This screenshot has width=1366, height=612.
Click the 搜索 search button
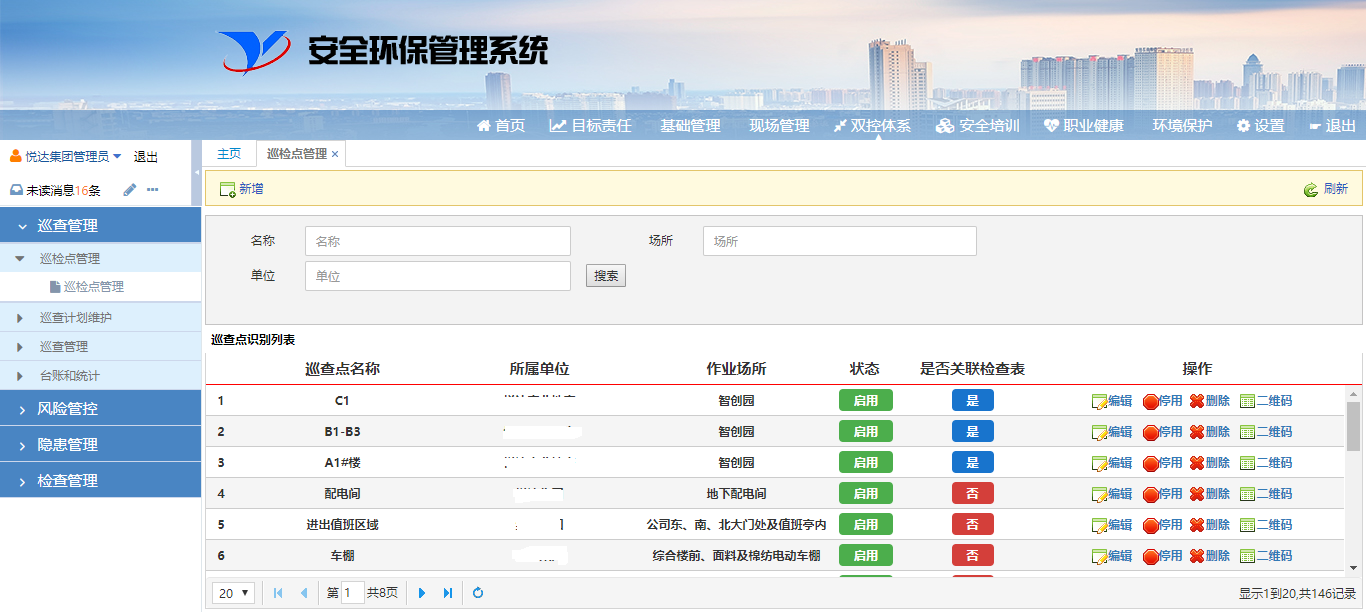tap(605, 276)
